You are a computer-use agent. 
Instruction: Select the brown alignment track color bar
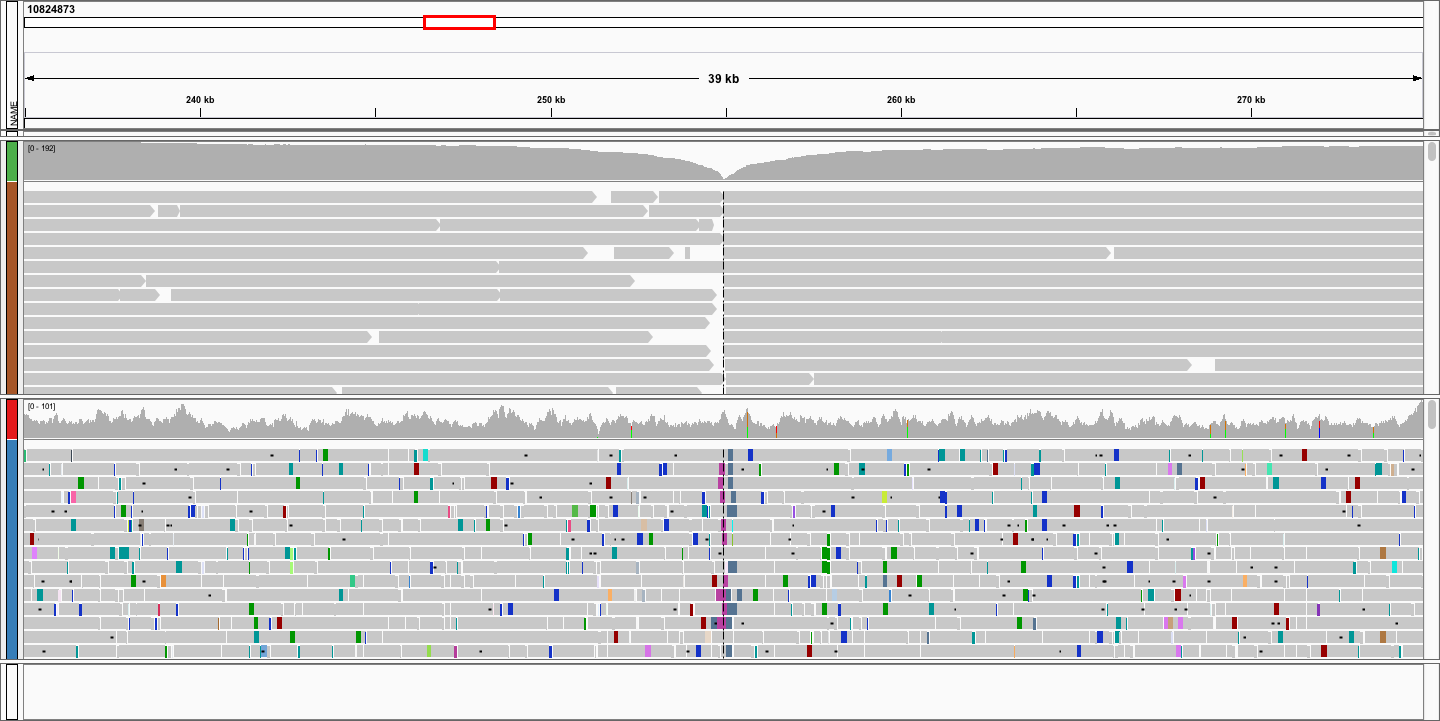(12, 288)
